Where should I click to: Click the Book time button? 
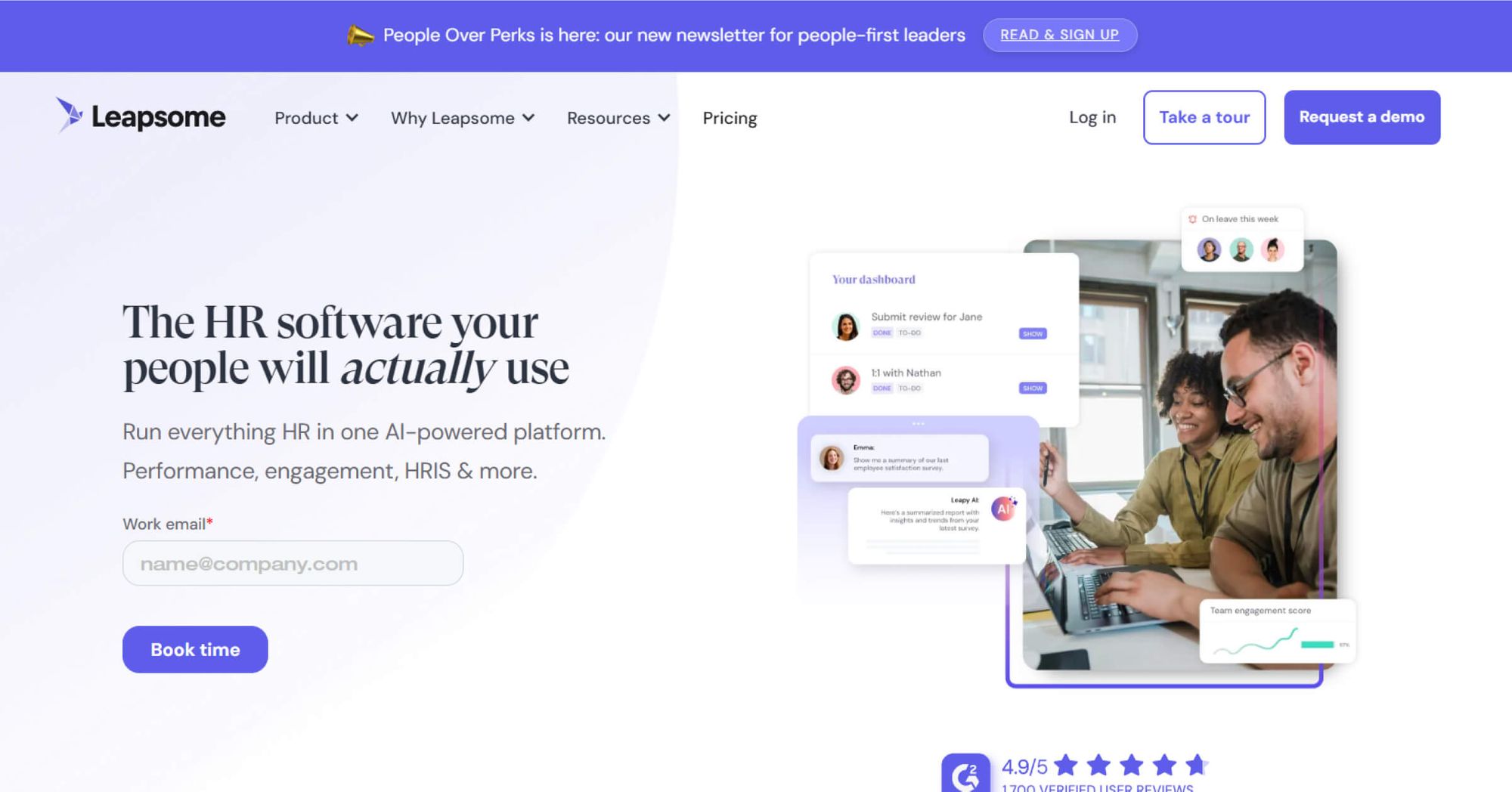(x=195, y=649)
